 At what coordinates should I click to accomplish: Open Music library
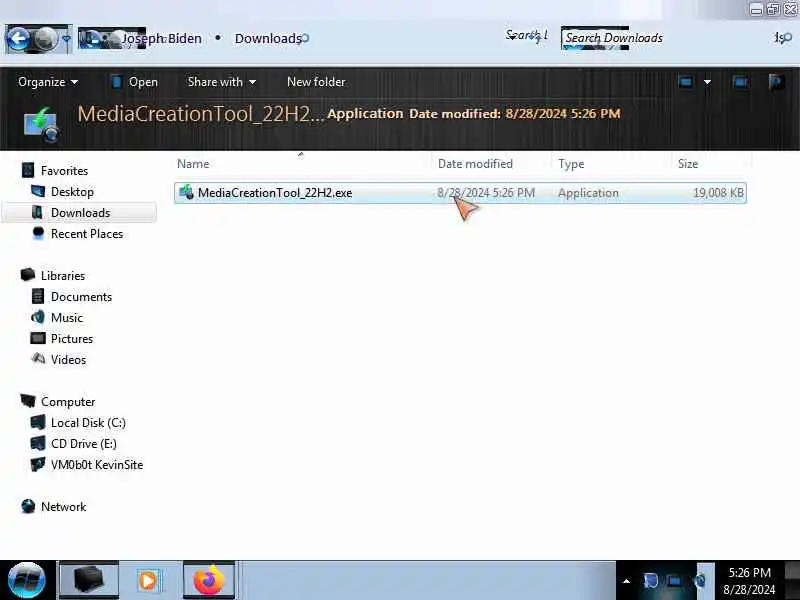67,317
